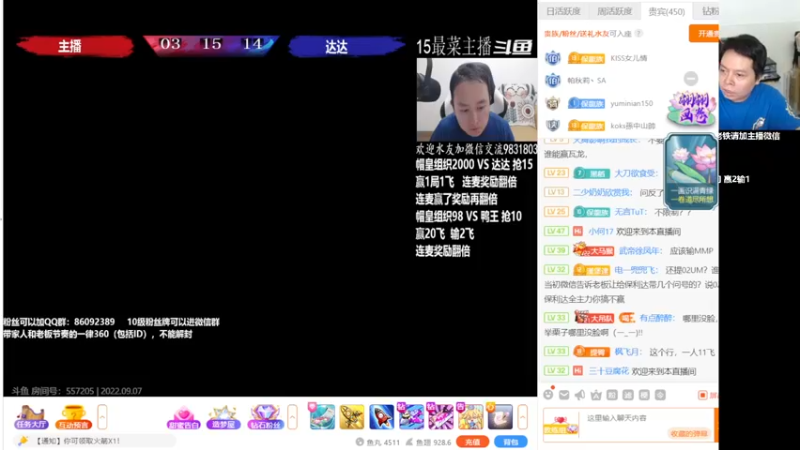Image resolution: width=800 pixels, height=450 pixels.
Task: Open the mail envelope icon
Action: 564,394
